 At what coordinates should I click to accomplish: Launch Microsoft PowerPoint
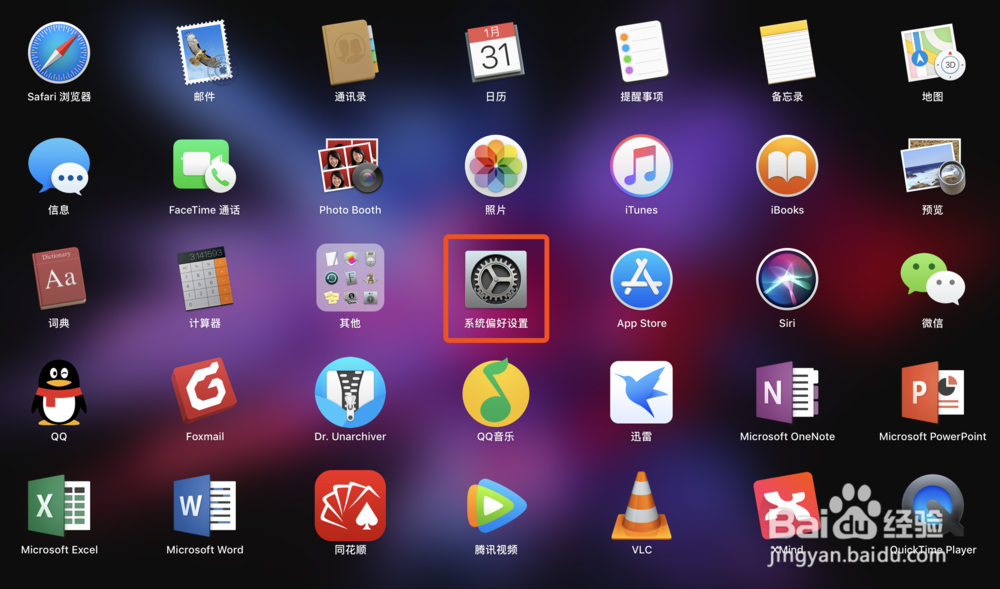click(932, 392)
